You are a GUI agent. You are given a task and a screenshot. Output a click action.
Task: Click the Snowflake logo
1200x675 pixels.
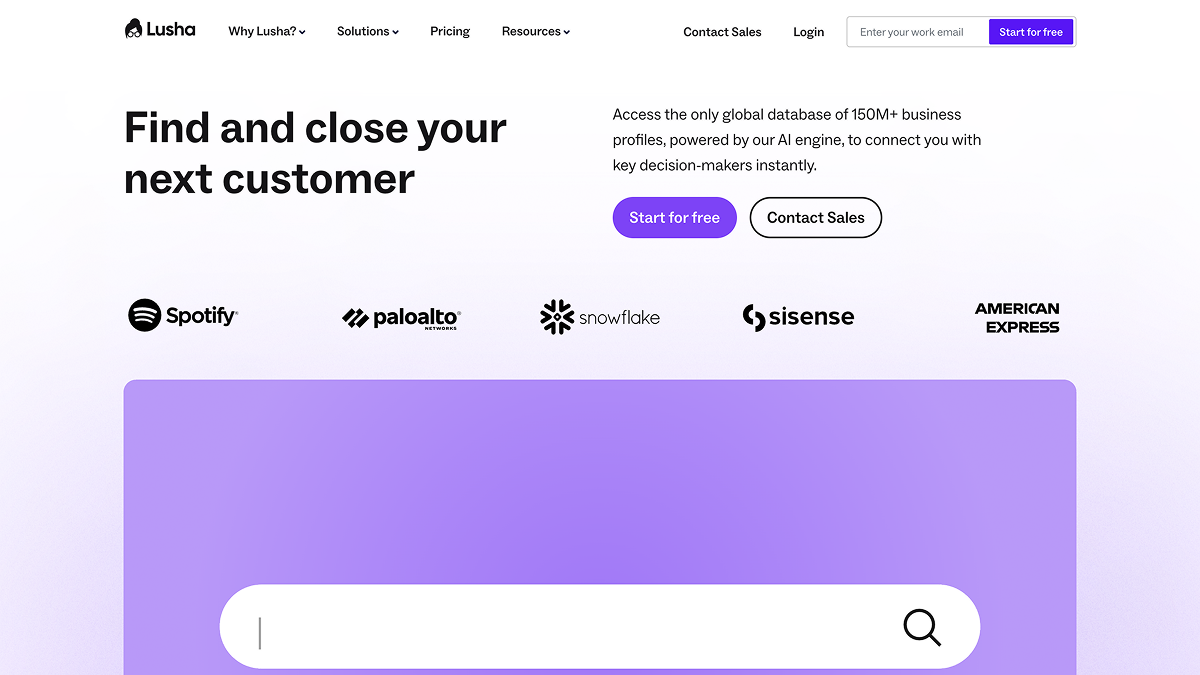(600, 317)
